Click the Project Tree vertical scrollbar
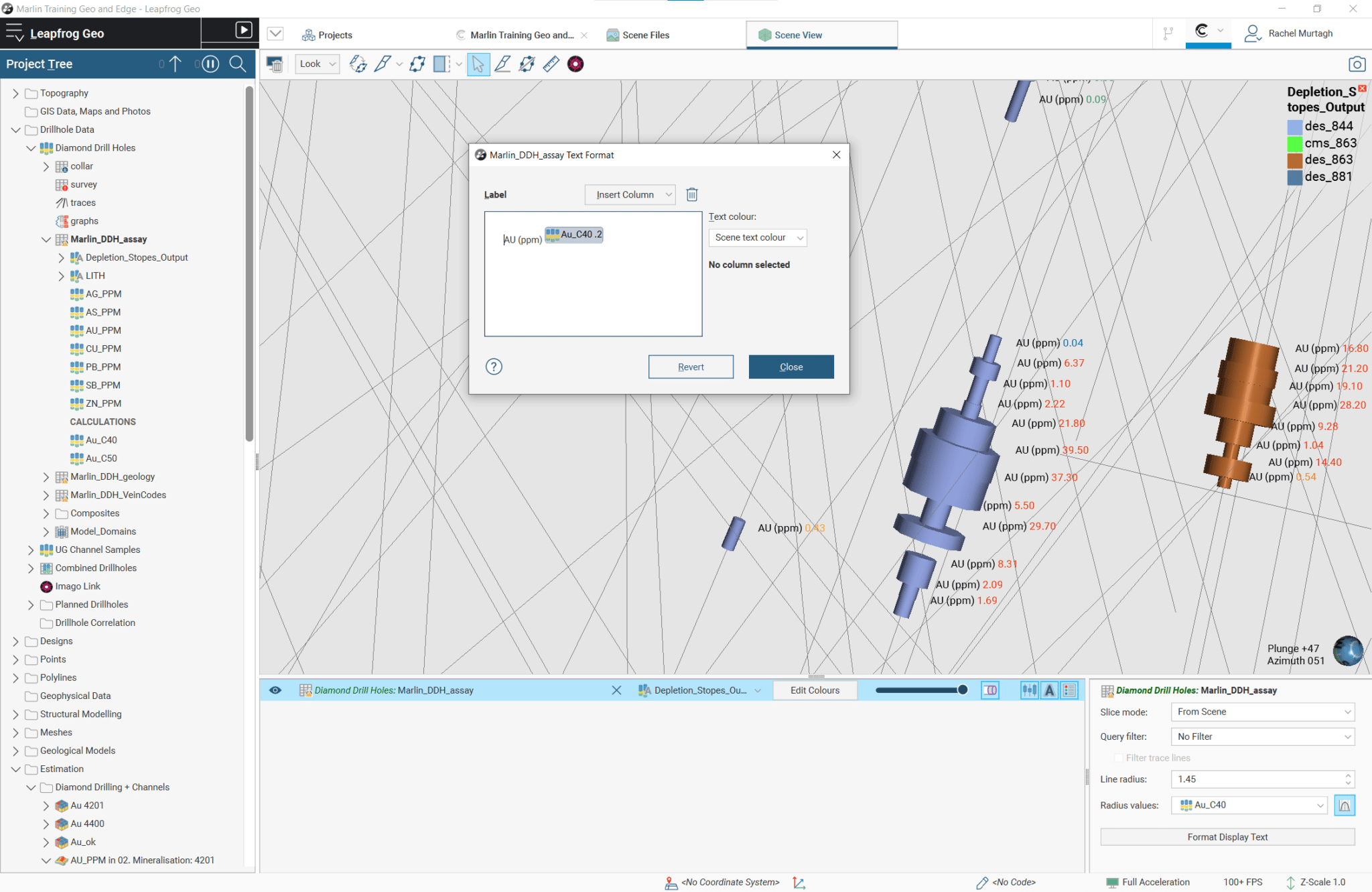 tap(250, 264)
